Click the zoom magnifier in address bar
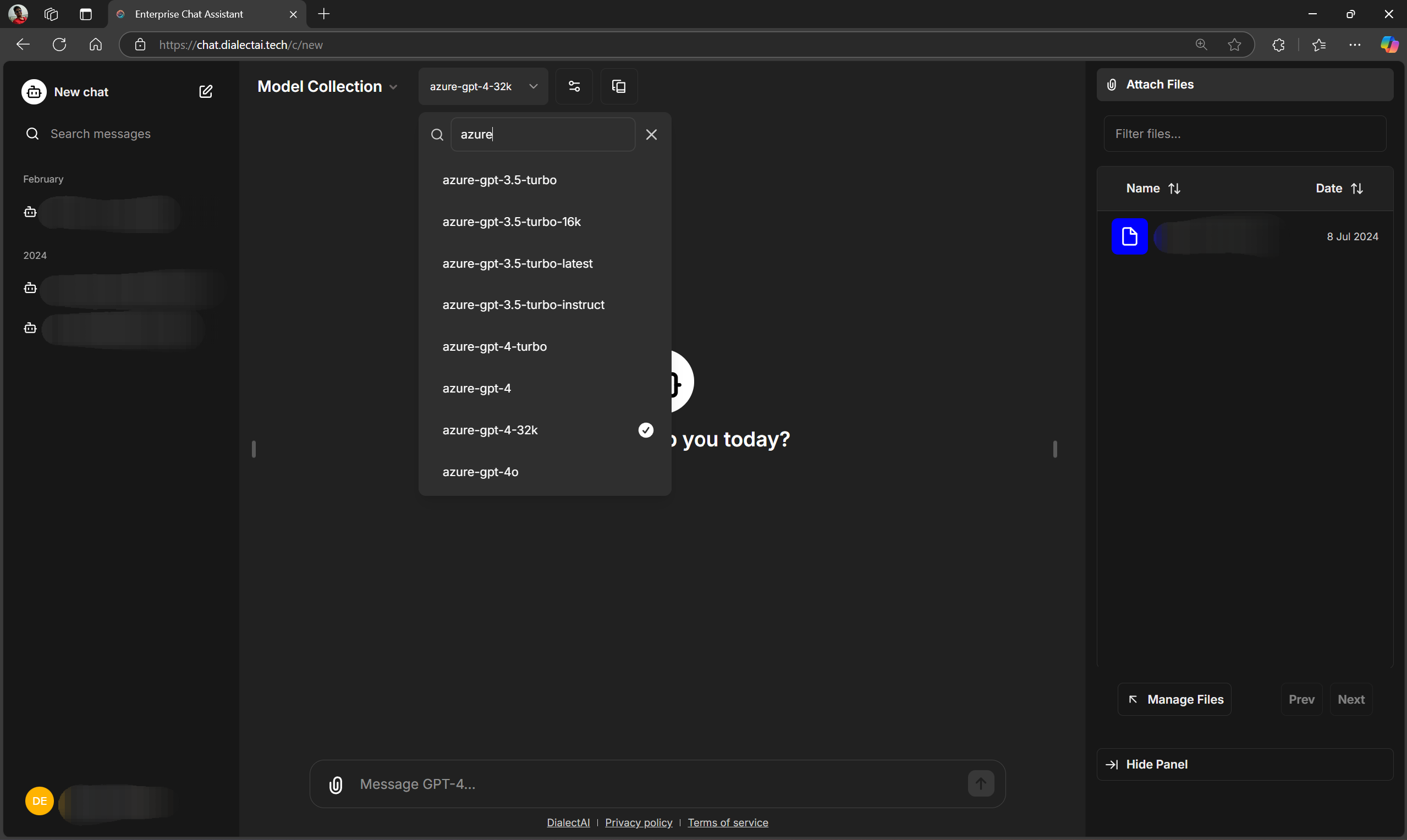This screenshot has width=1407, height=840. click(x=1201, y=45)
